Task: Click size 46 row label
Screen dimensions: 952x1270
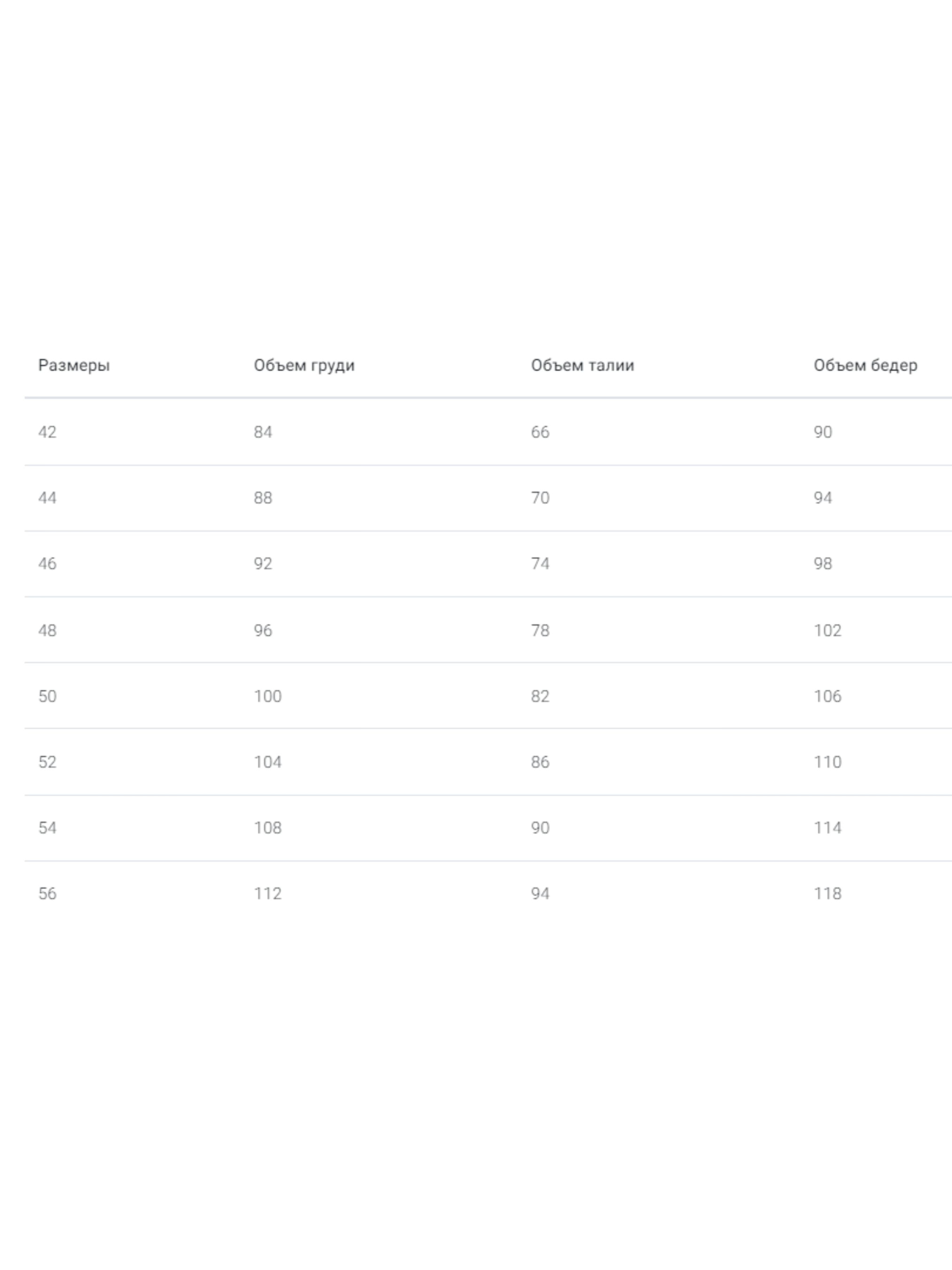Action: click(x=47, y=564)
